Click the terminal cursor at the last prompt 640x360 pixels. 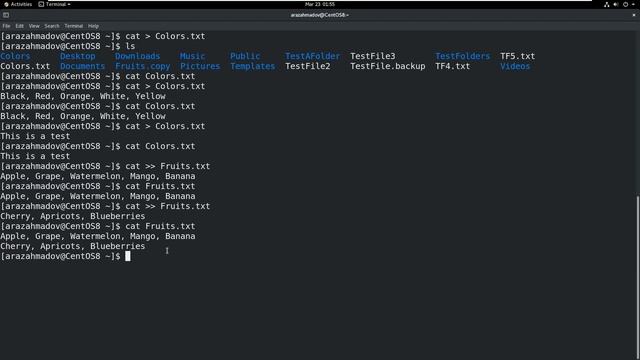pyautogui.click(x=128, y=256)
